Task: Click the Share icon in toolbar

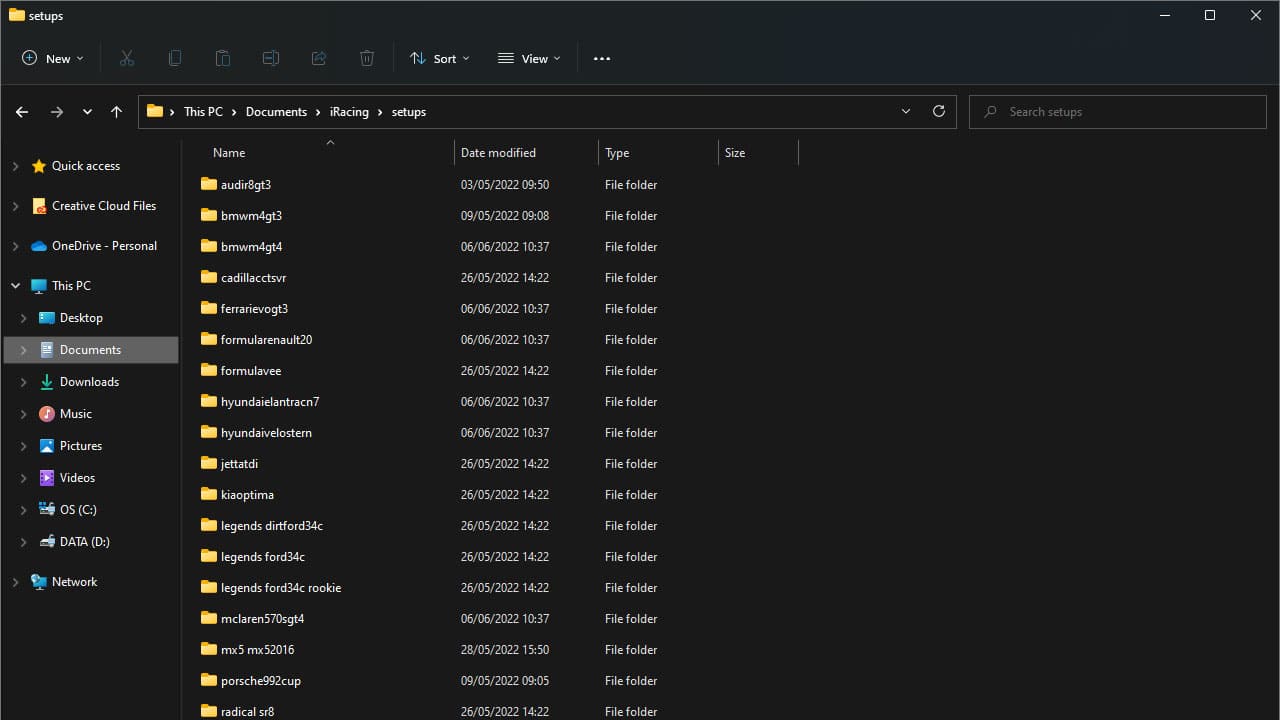Action: [x=319, y=58]
